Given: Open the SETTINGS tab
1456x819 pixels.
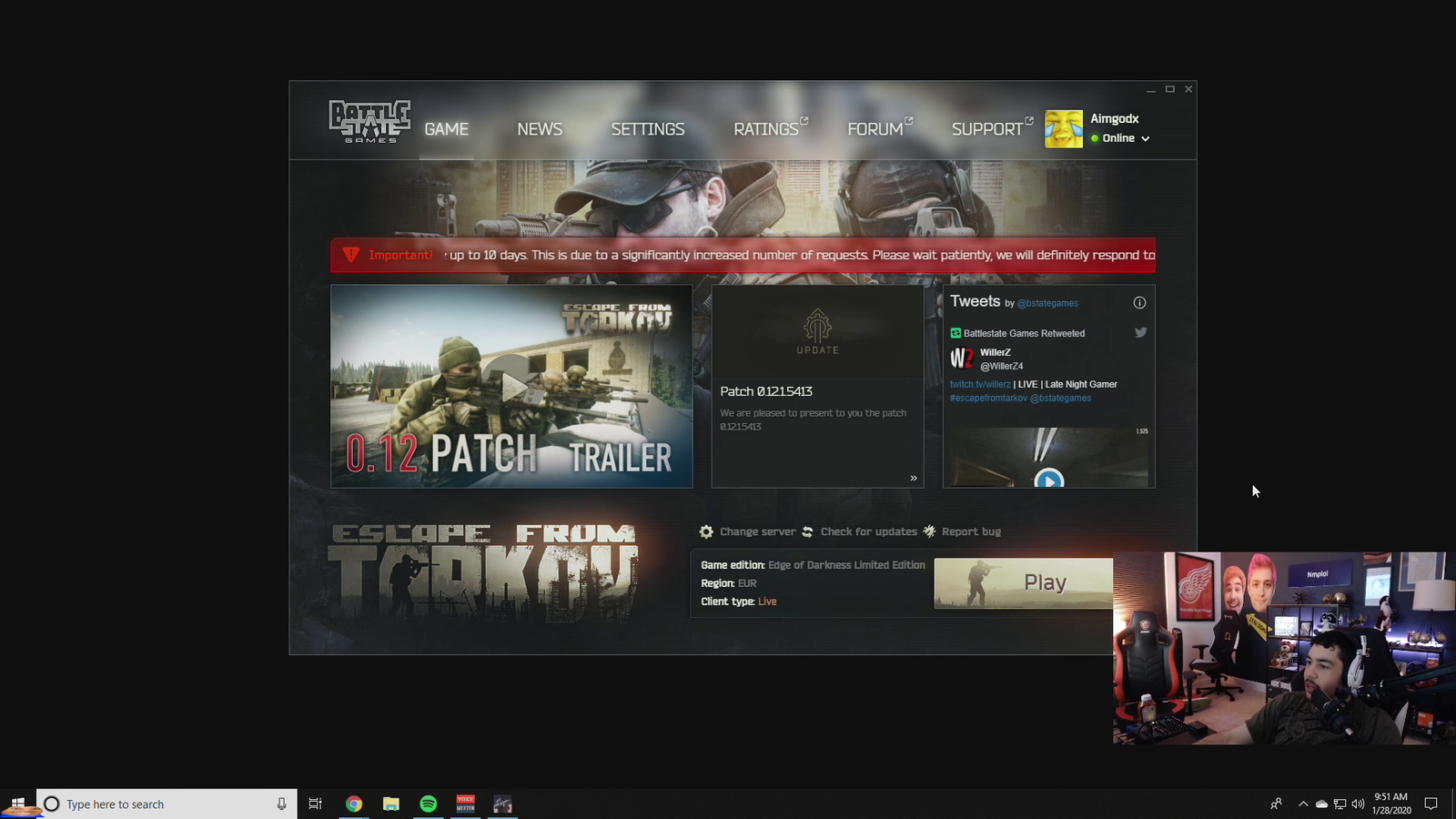Looking at the screenshot, I should (648, 129).
